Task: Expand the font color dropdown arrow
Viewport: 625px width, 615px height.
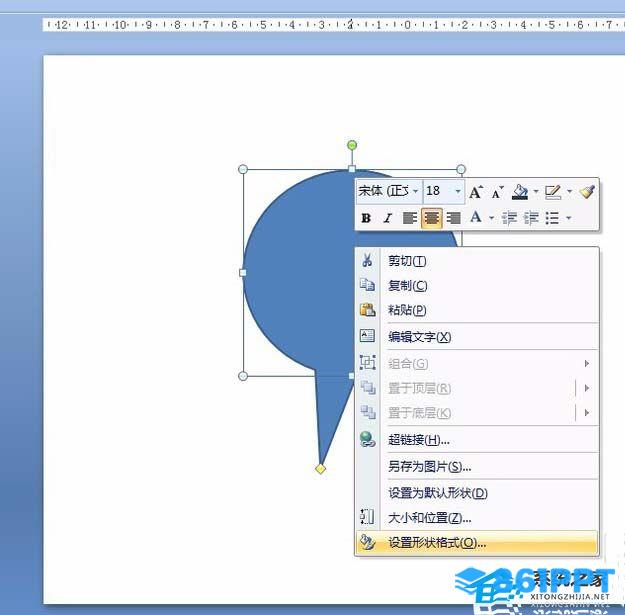Action: tap(491, 218)
